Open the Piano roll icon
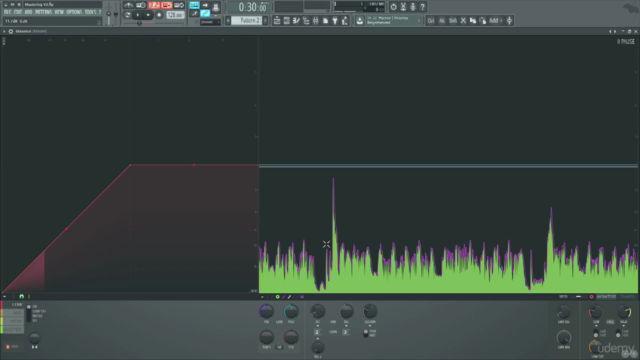The image size is (640, 360). point(296,20)
